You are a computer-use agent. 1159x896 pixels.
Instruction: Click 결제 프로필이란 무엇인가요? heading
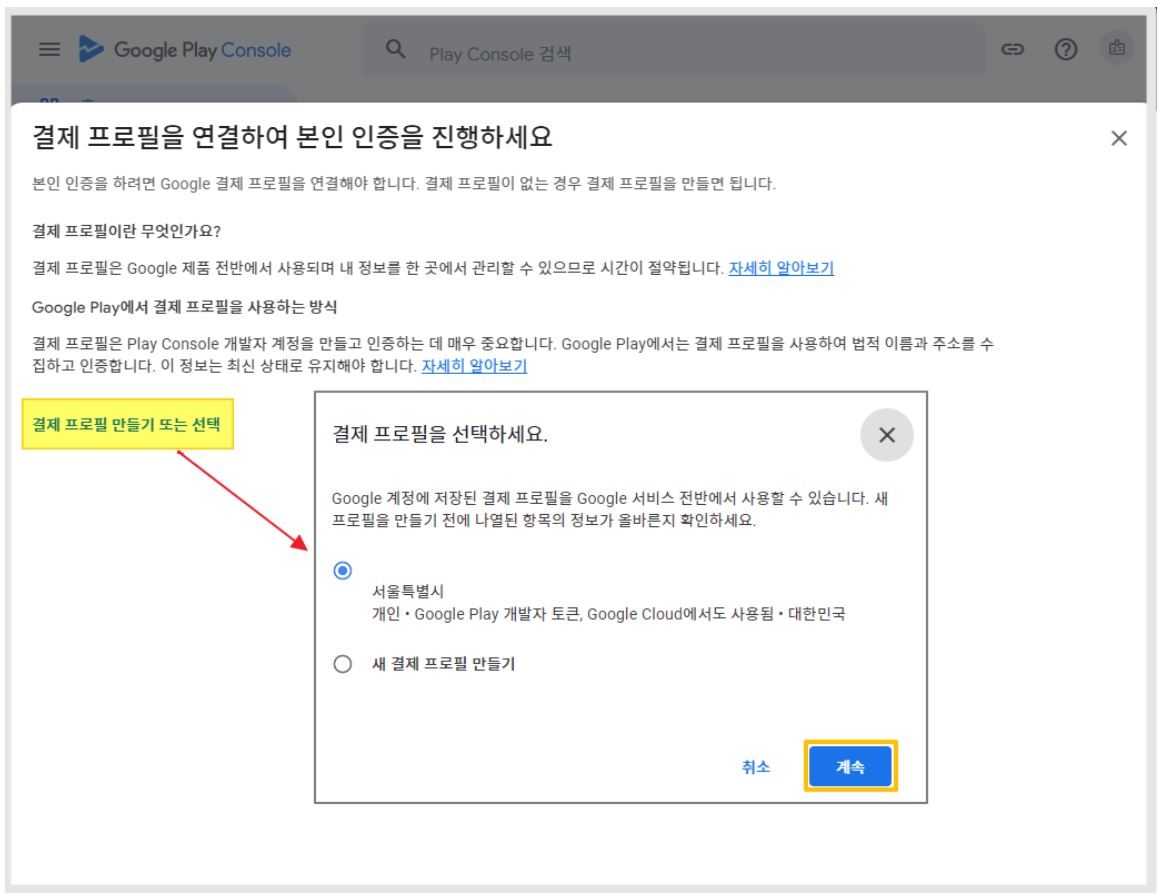(126, 231)
